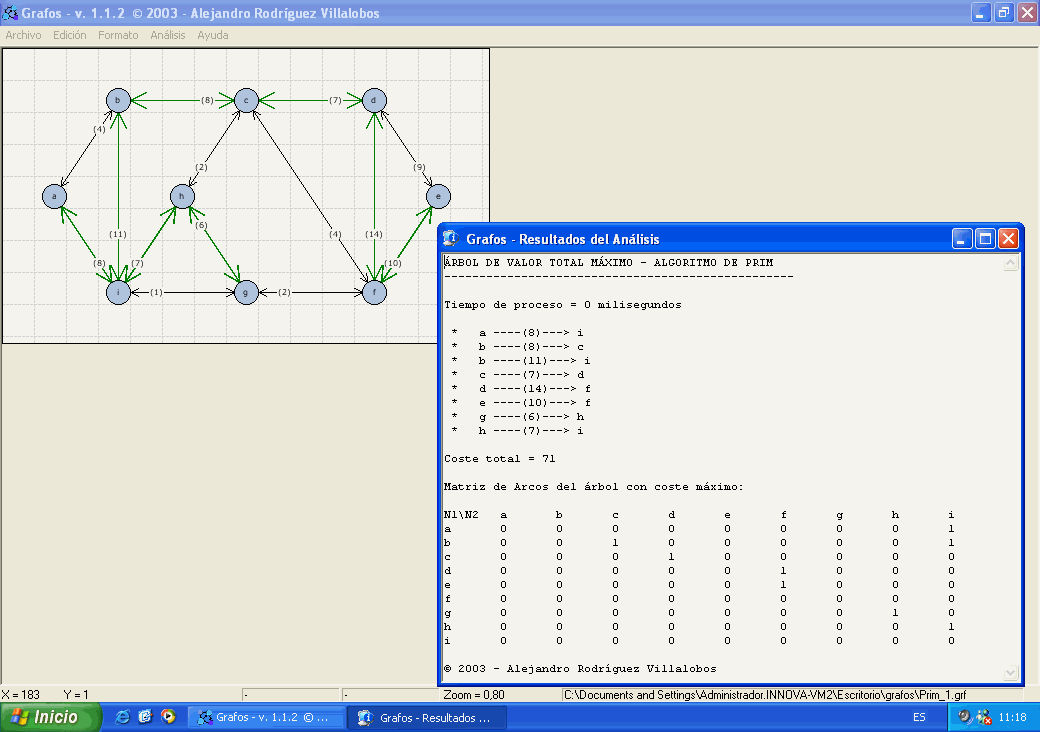Open the Inicio start menu
Image resolution: width=1040 pixels, height=732 pixels.
tap(51, 717)
